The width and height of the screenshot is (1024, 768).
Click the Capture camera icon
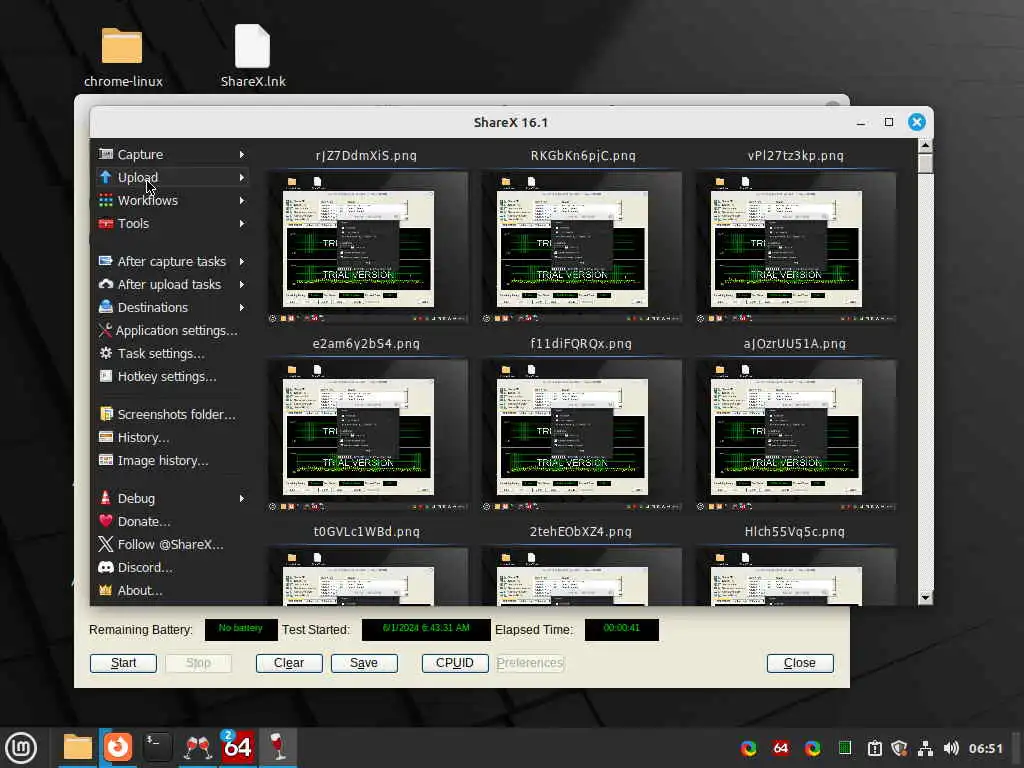(105, 154)
